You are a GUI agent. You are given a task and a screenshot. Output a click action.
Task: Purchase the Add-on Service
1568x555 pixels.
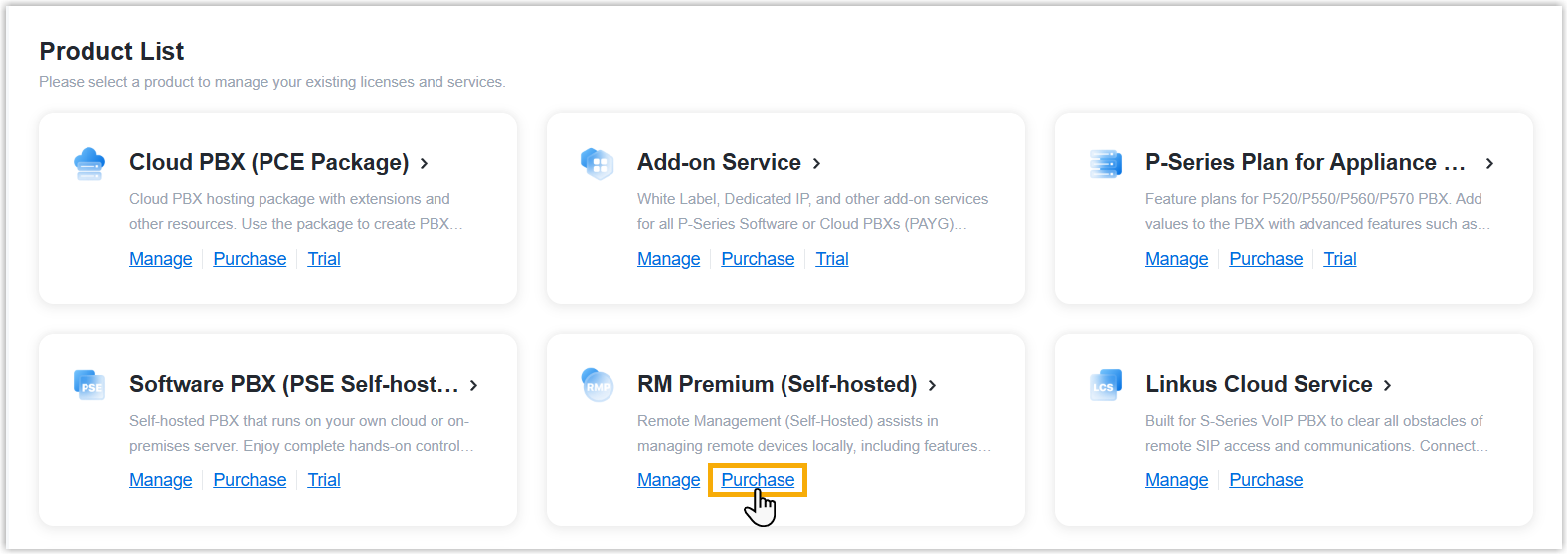[x=758, y=259]
